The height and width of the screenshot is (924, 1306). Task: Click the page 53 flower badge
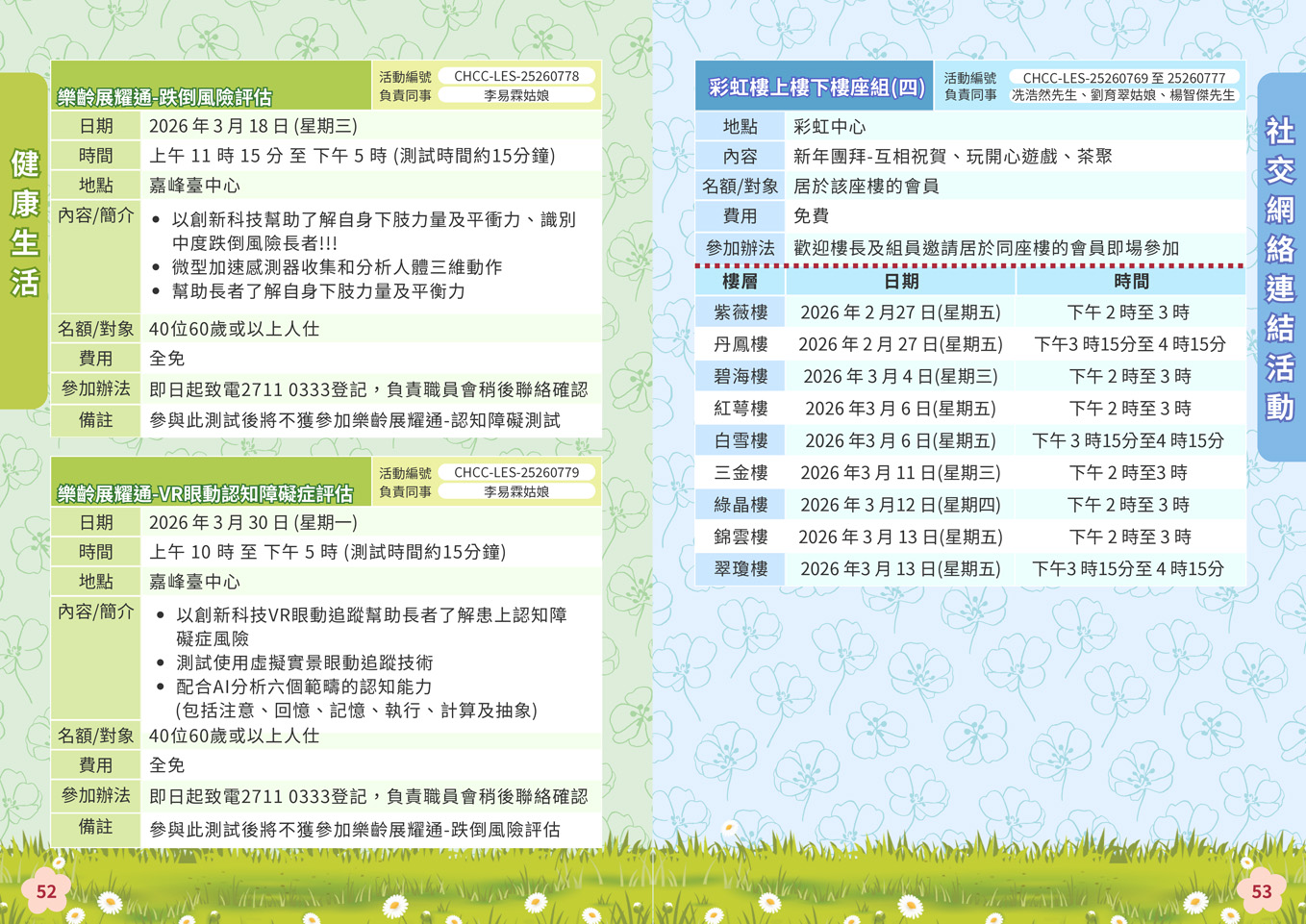point(1261,891)
